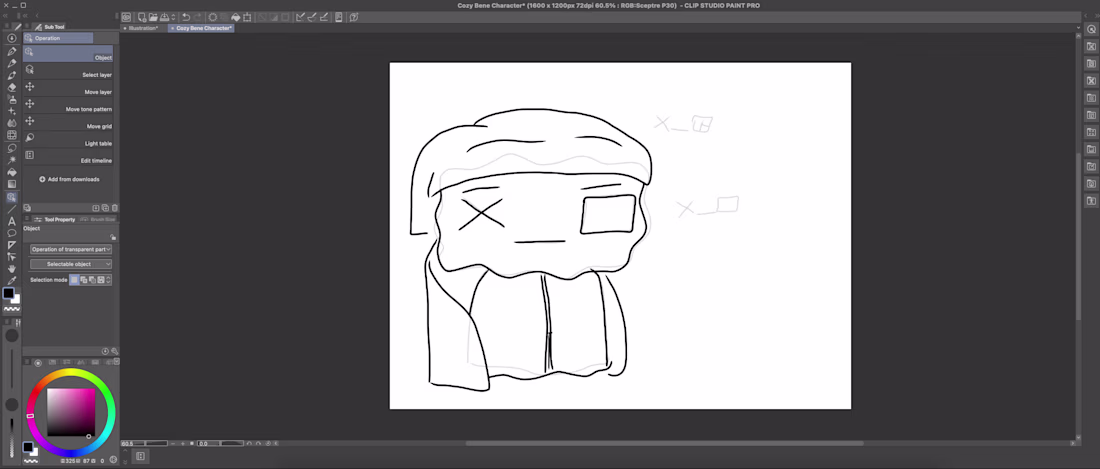Select the Balloon tool
Screen dimensions: 1100x469
pos(12,233)
